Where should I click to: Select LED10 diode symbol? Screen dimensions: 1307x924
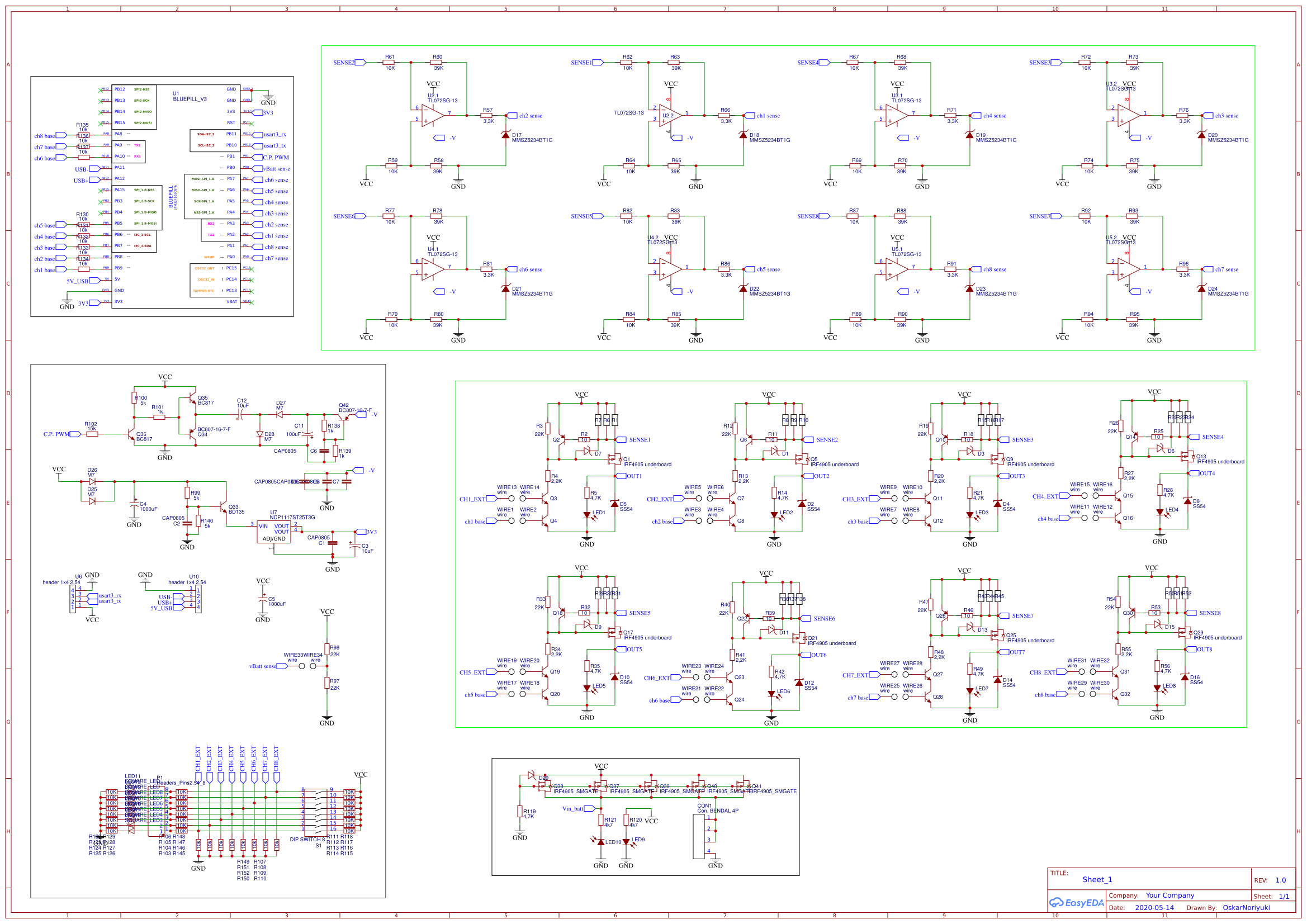point(600,841)
